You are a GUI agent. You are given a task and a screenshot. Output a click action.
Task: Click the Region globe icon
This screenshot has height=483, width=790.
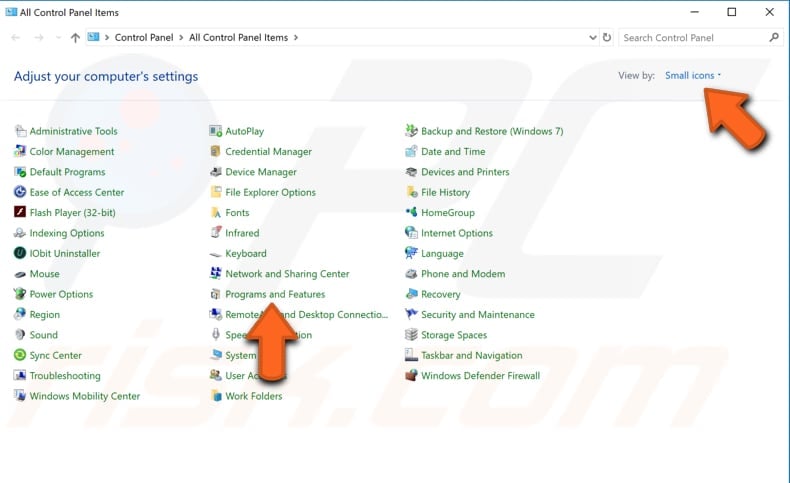coord(20,314)
